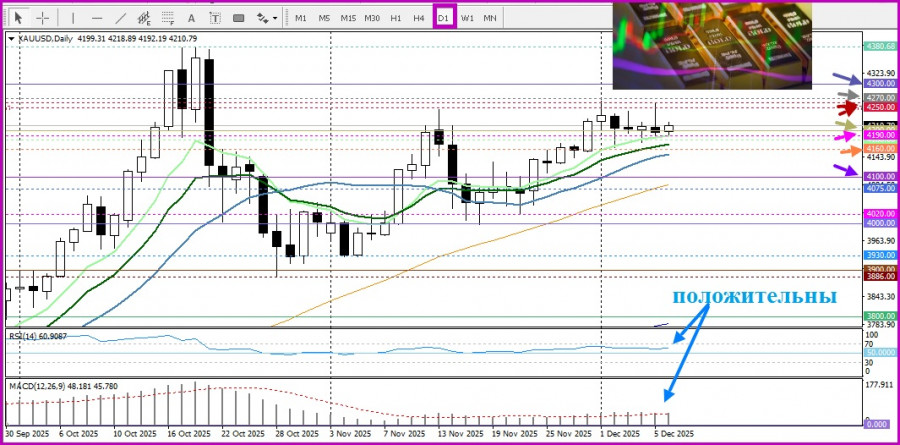Click the 4250.00 price level label
The height and width of the screenshot is (445, 900).
click(x=880, y=107)
